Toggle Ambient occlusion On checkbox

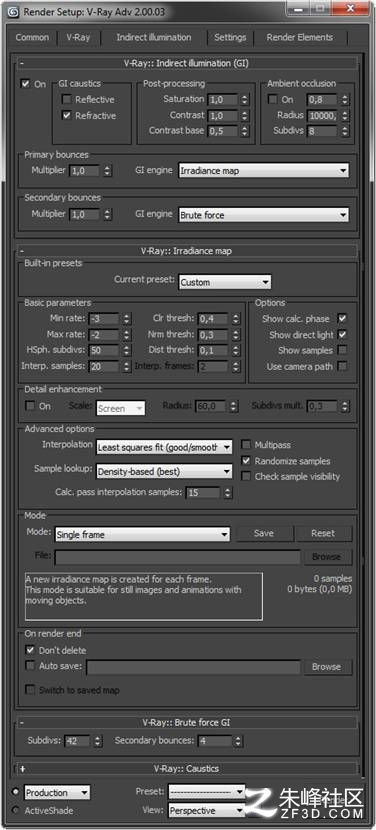pos(272,100)
